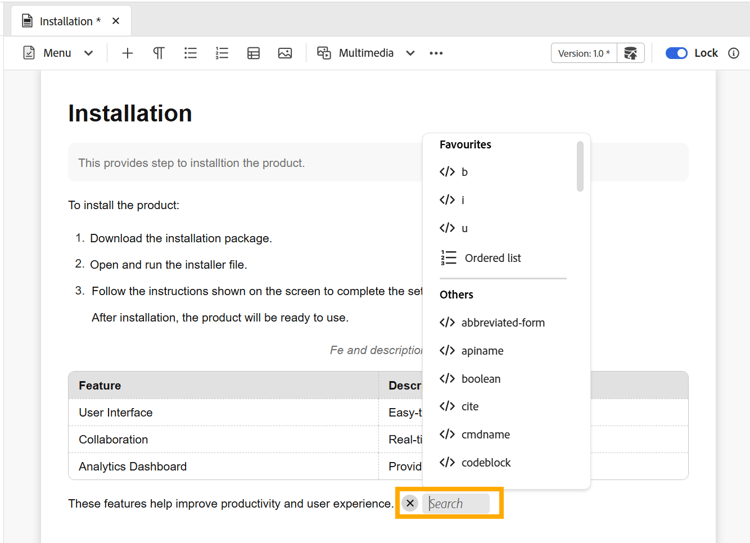The width and height of the screenshot is (750, 543).
Task: Click the Search element input field
Action: pyautogui.click(x=456, y=503)
